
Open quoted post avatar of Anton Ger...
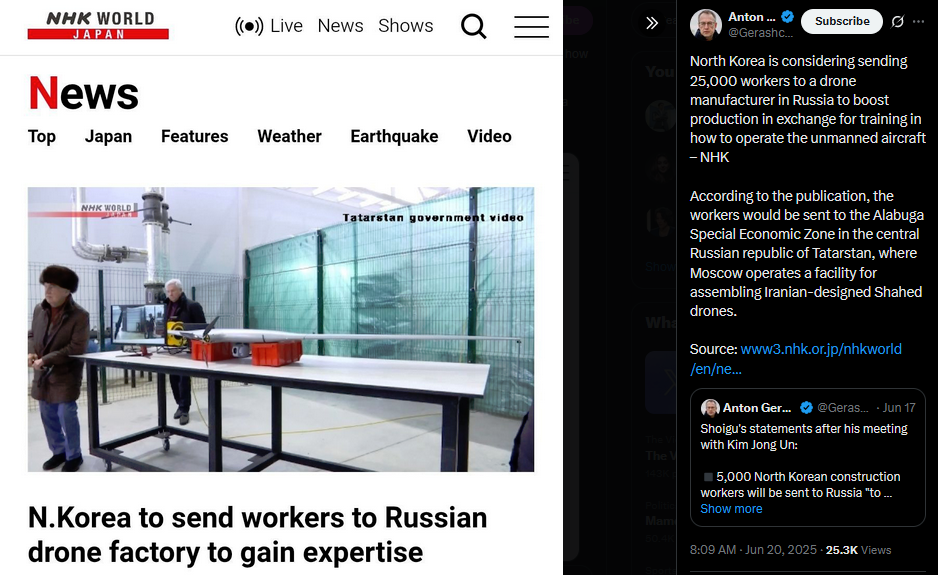(709, 407)
